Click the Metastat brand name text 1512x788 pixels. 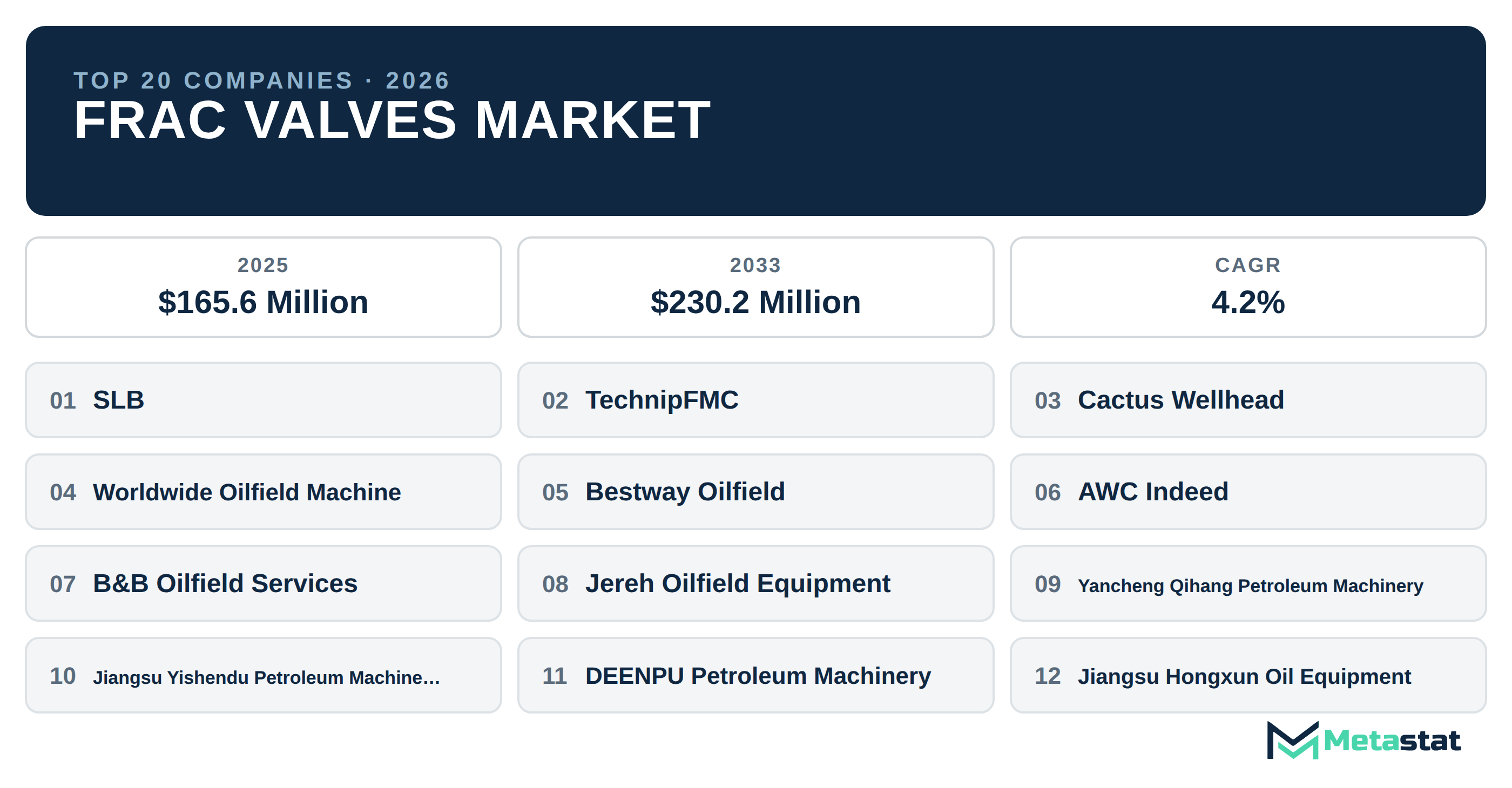(x=1392, y=741)
